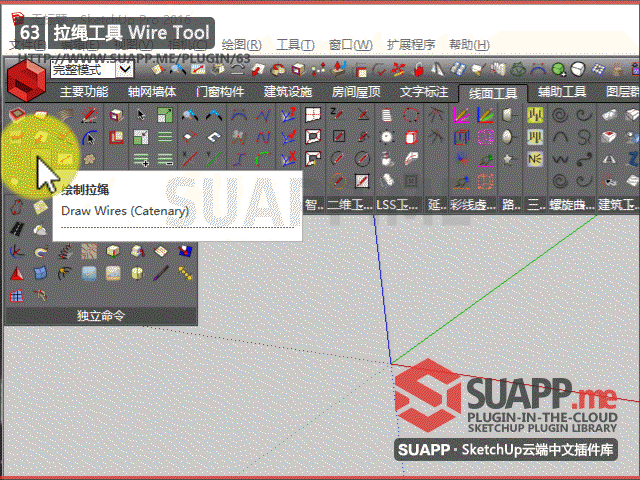This screenshot has width=640, height=480.
Task: Click the red SUAPP cube logo
Action: tap(26, 80)
